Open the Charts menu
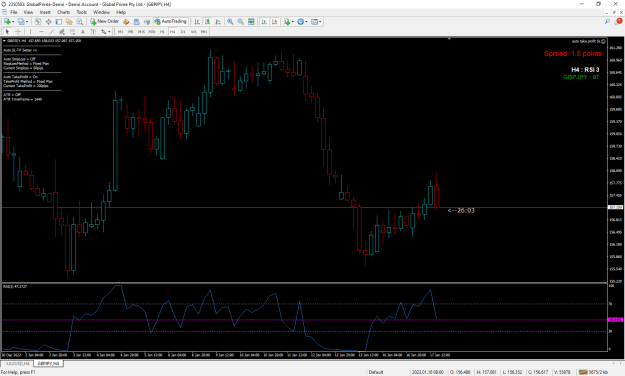The height and width of the screenshot is (376, 625). tap(63, 12)
